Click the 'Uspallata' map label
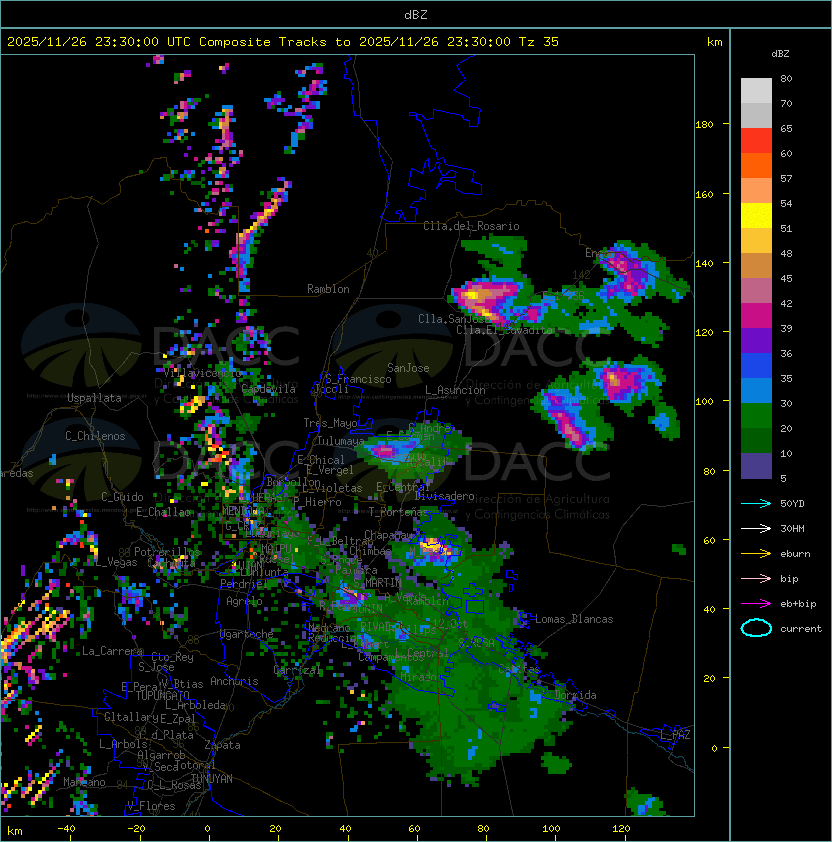This screenshot has width=832, height=842. click(x=94, y=398)
